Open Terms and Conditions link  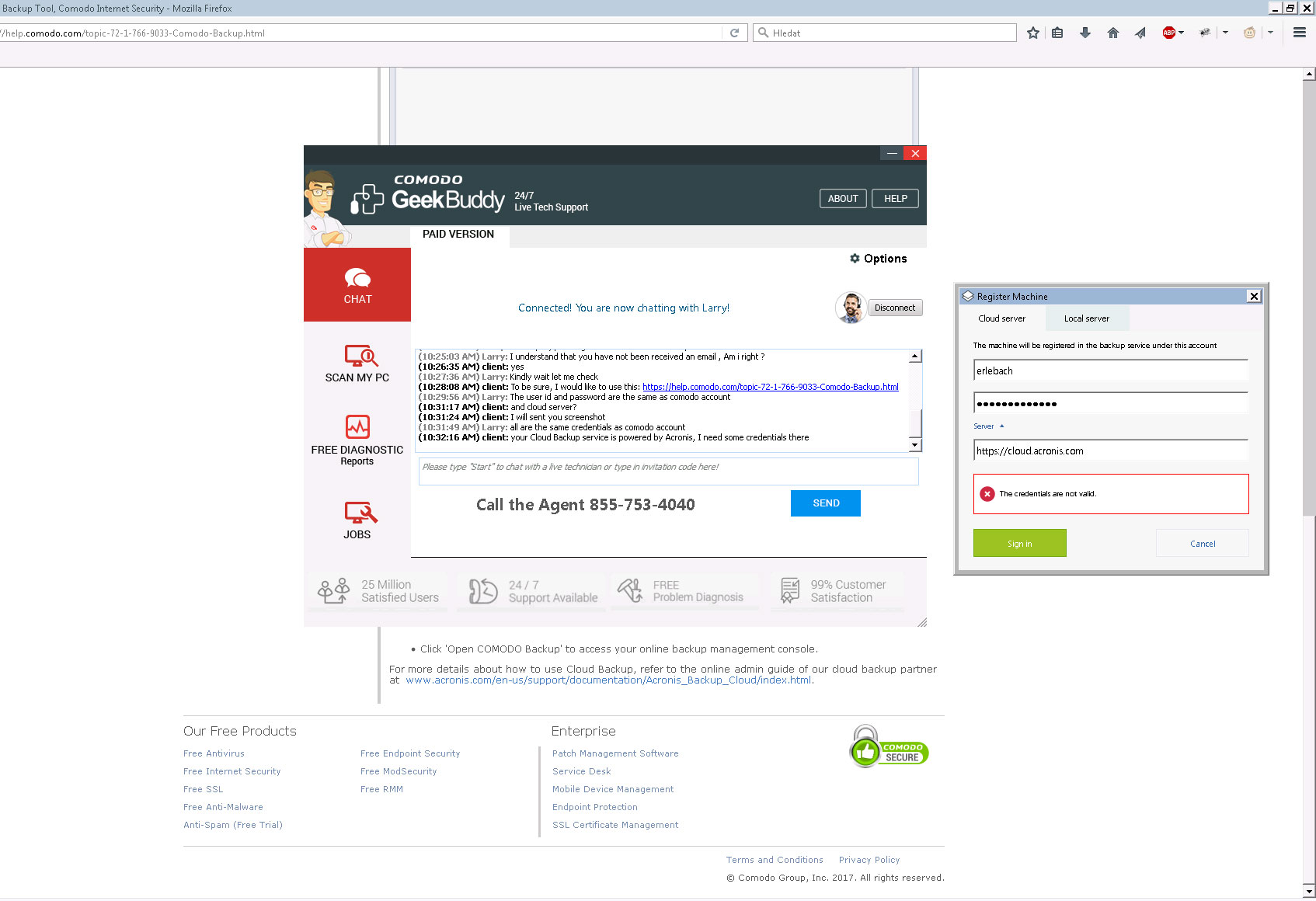(775, 860)
